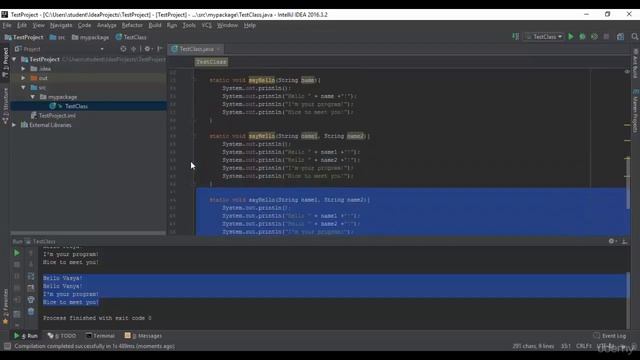Image resolution: width=640 pixels, height=360 pixels.
Task: Open the VCS menu
Action: [x=207, y=25]
